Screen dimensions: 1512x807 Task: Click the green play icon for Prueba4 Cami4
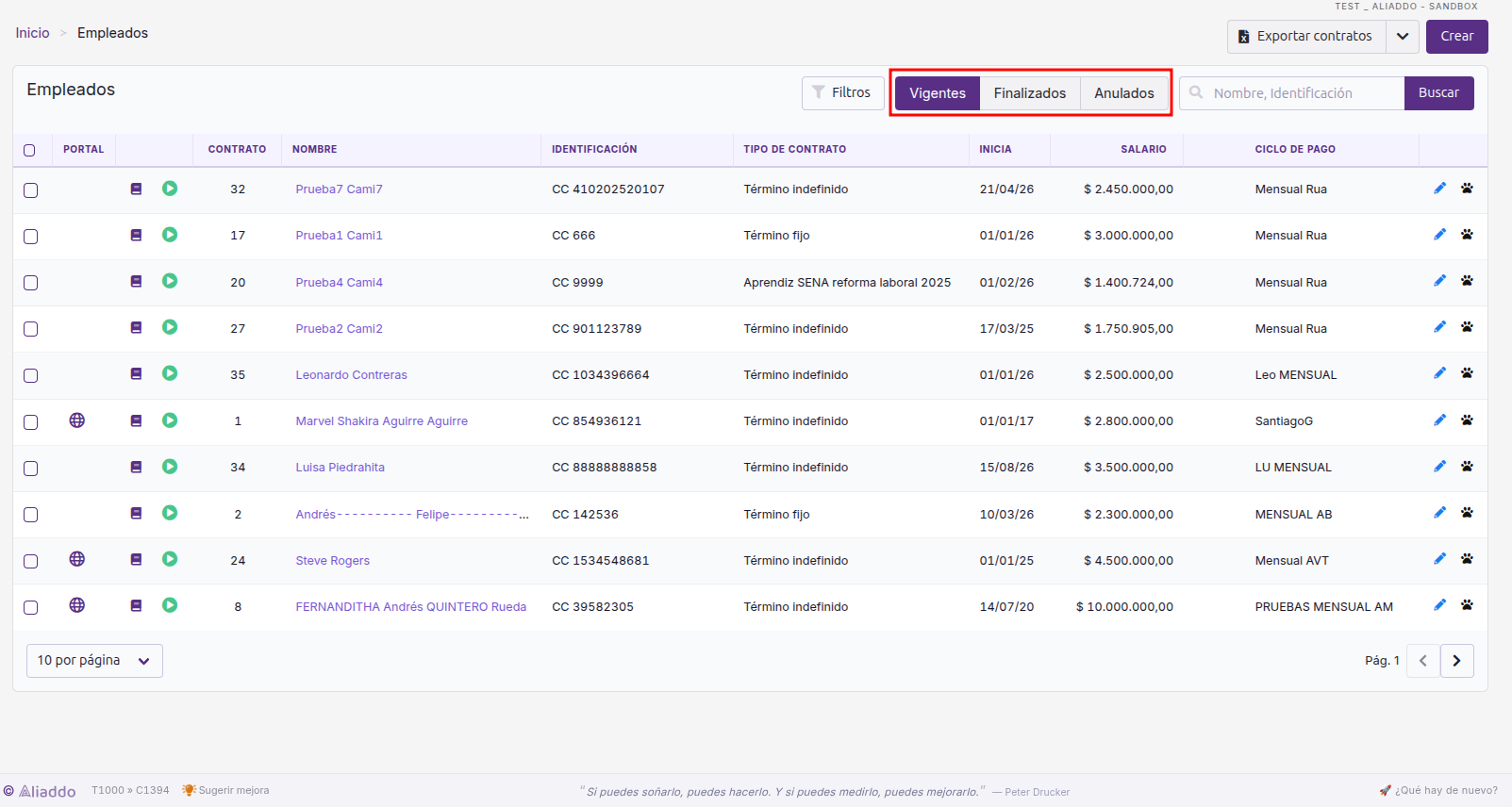pos(170,281)
